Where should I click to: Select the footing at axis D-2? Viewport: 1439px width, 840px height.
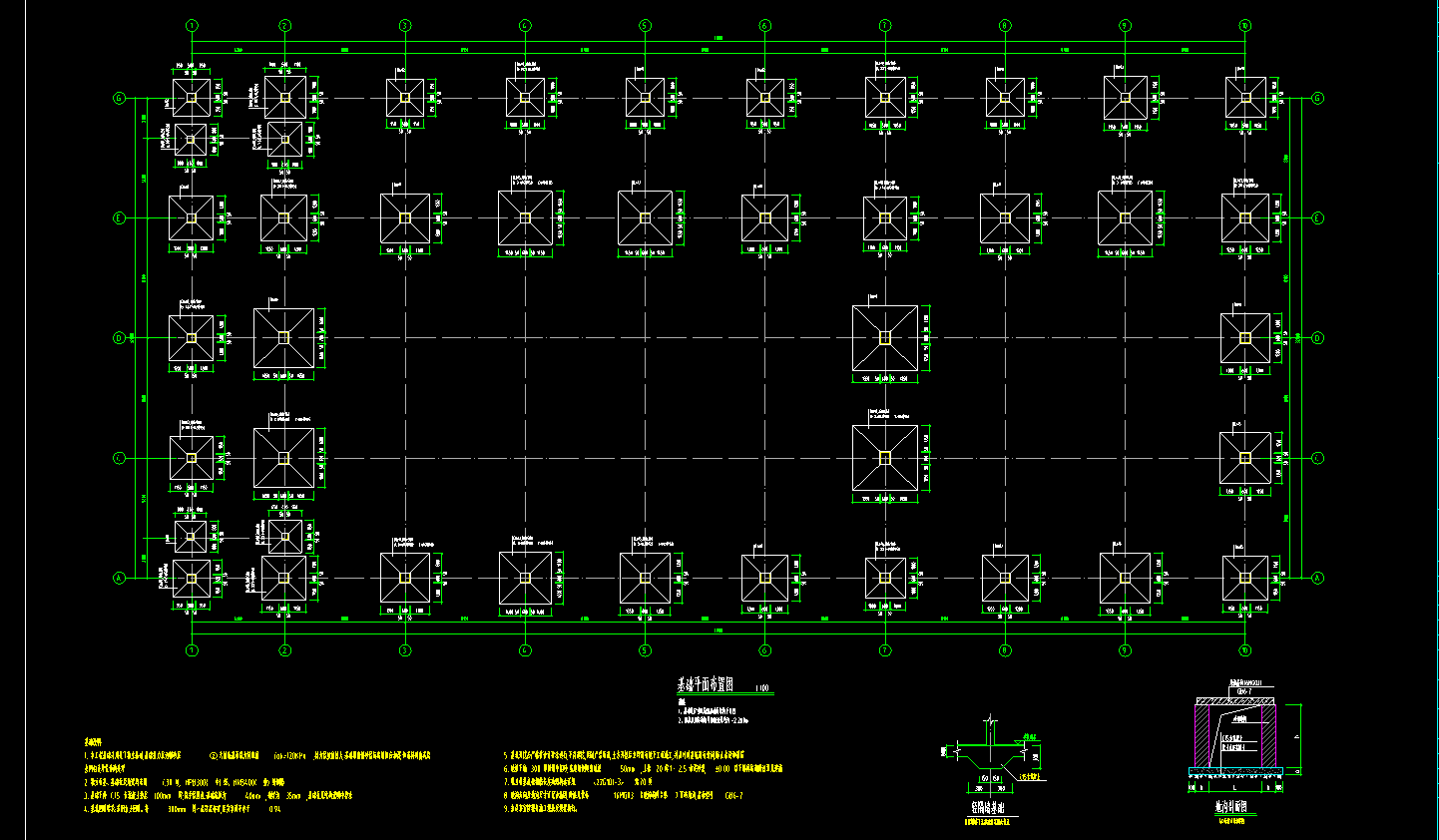pyautogui.click(x=284, y=338)
